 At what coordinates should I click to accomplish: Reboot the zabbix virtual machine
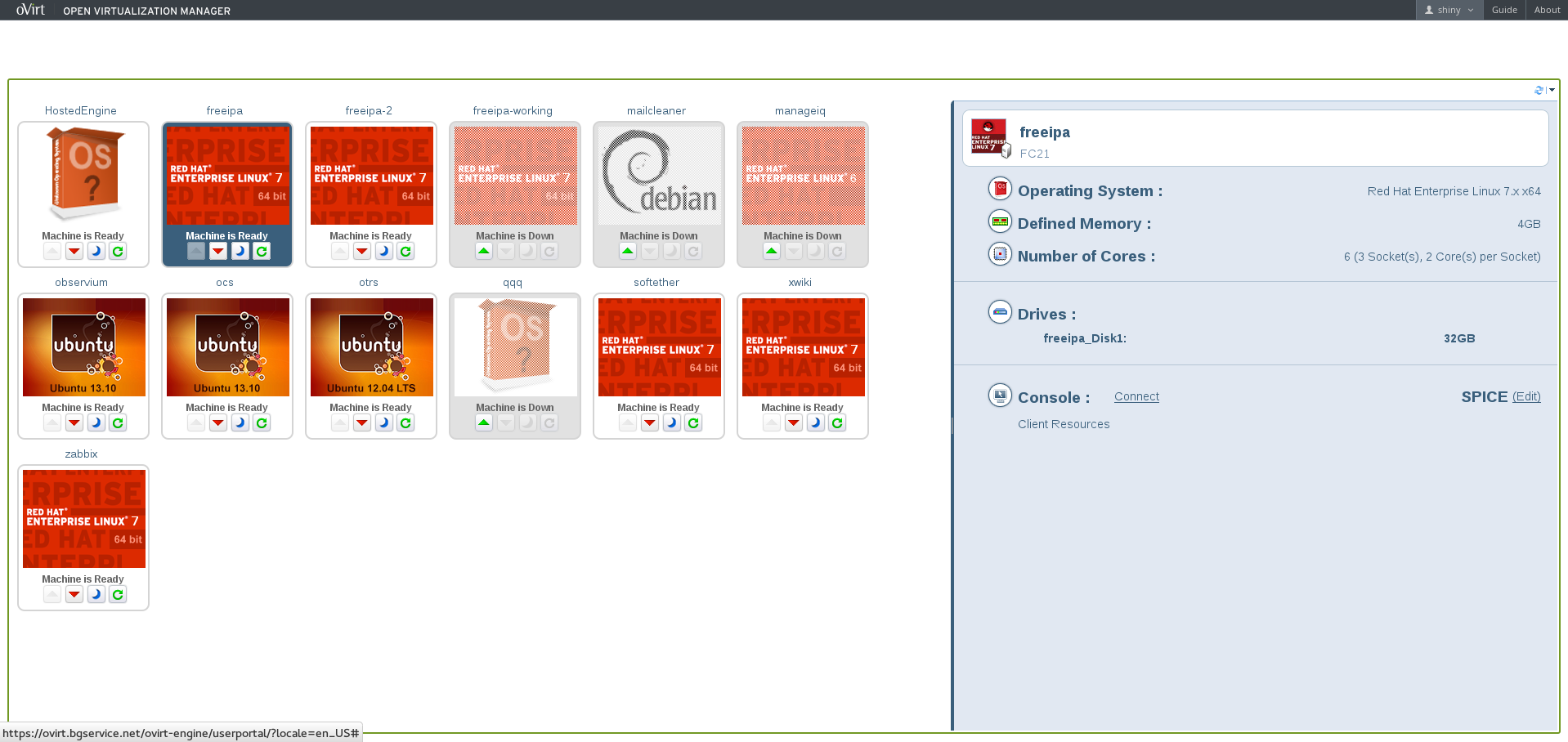(x=118, y=595)
